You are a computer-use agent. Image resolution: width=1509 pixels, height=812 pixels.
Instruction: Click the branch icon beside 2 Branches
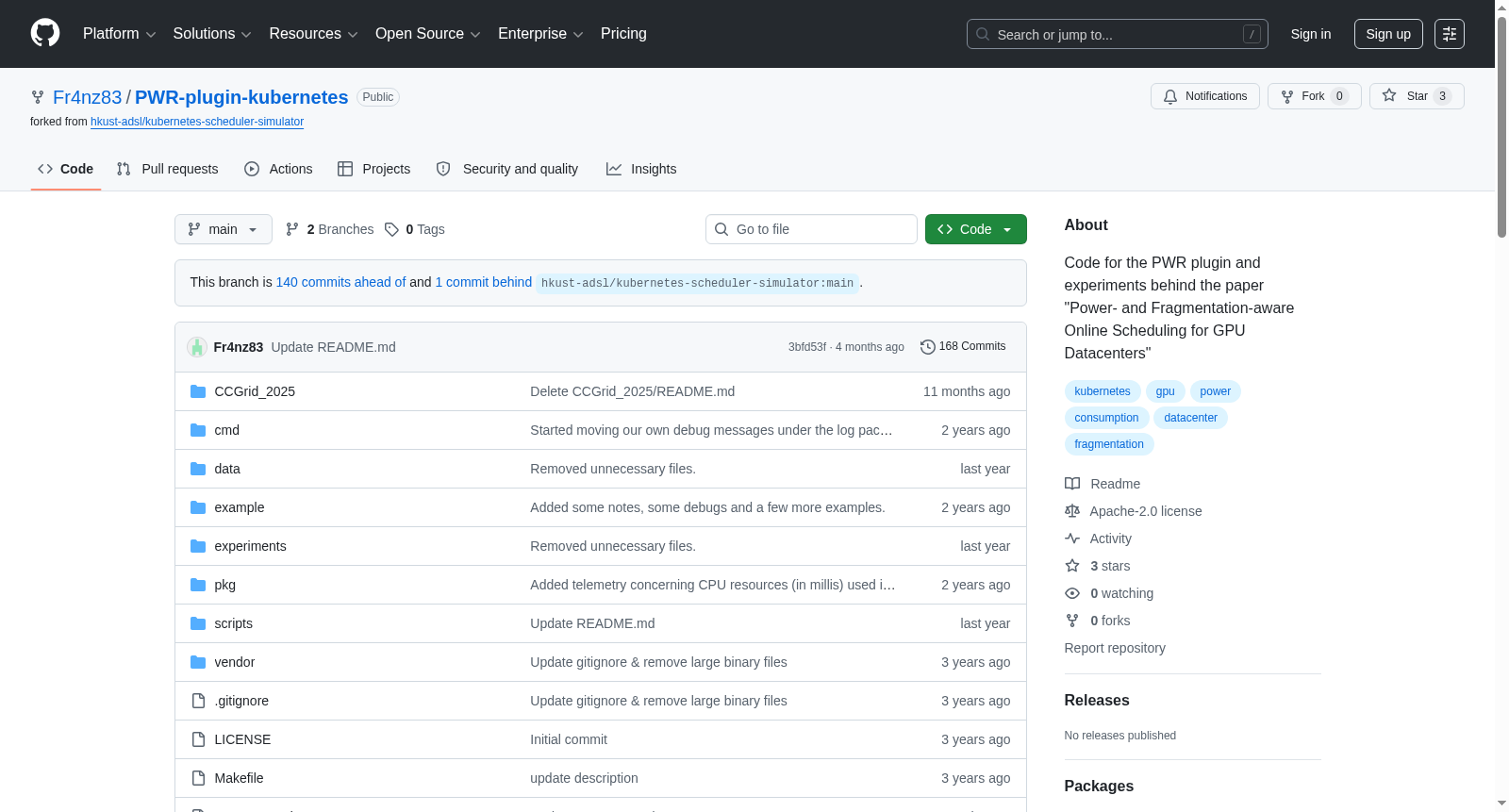tap(292, 229)
